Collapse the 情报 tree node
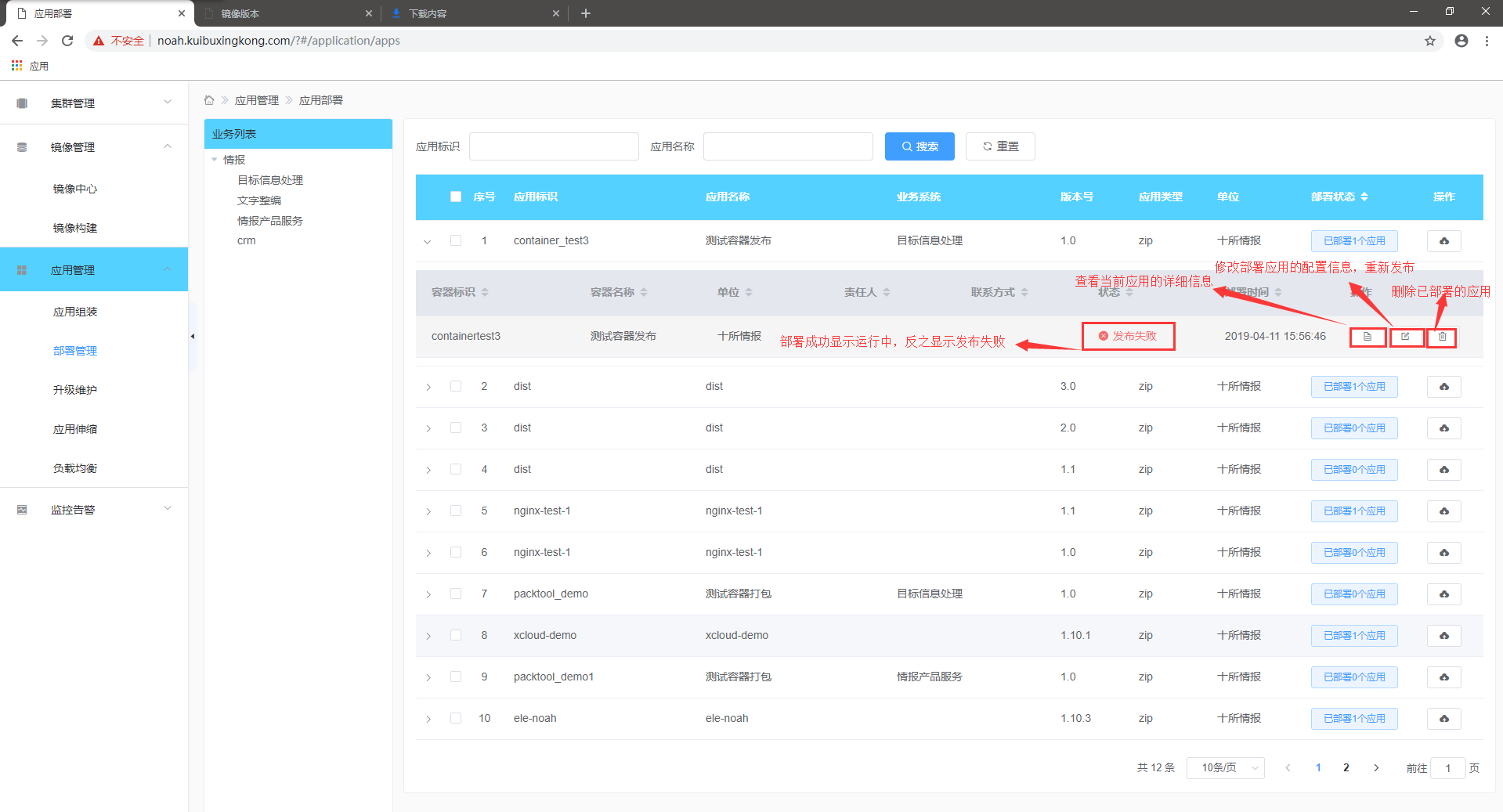Image resolution: width=1503 pixels, height=812 pixels. pos(215,160)
